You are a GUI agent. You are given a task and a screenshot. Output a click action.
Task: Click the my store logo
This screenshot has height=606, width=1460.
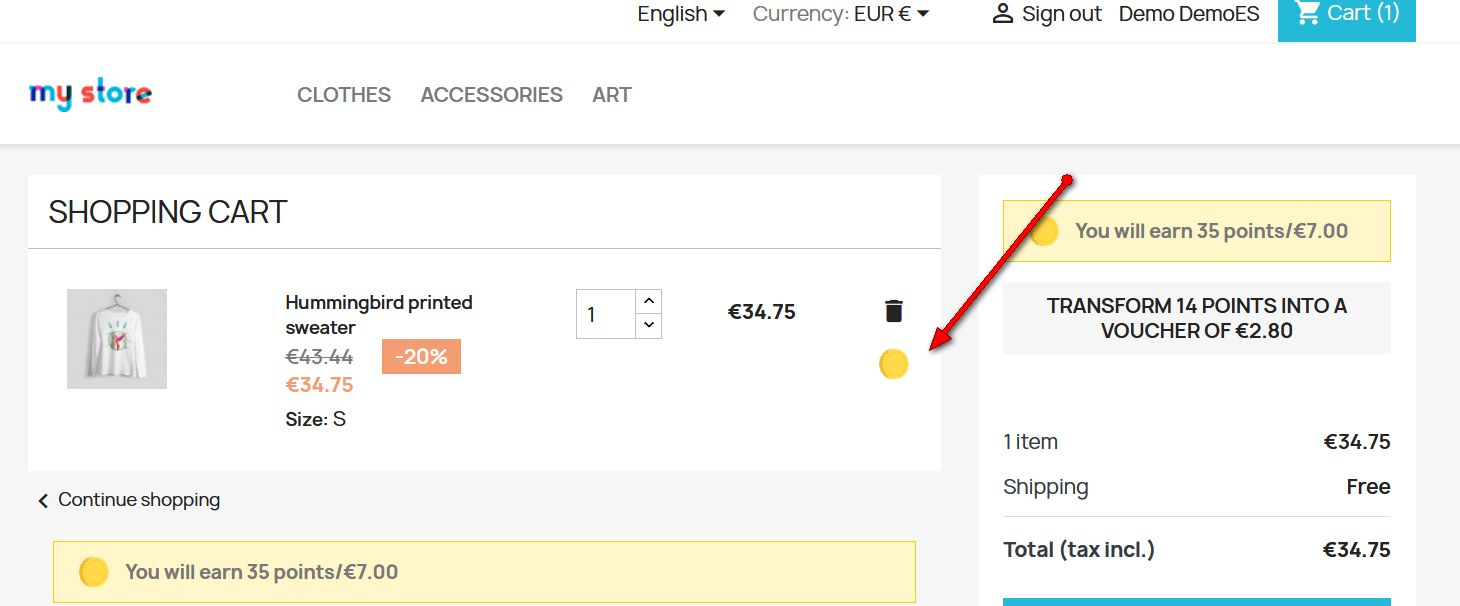(91, 95)
